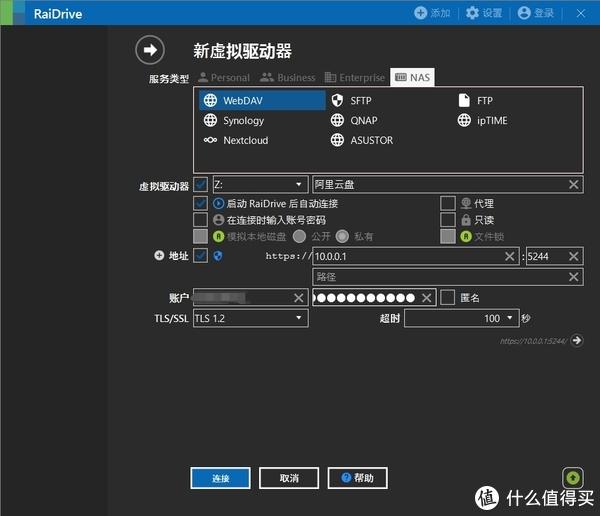Close the RaiDrive window
The height and width of the screenshot is (516, 600).
[x=580, y=13]
